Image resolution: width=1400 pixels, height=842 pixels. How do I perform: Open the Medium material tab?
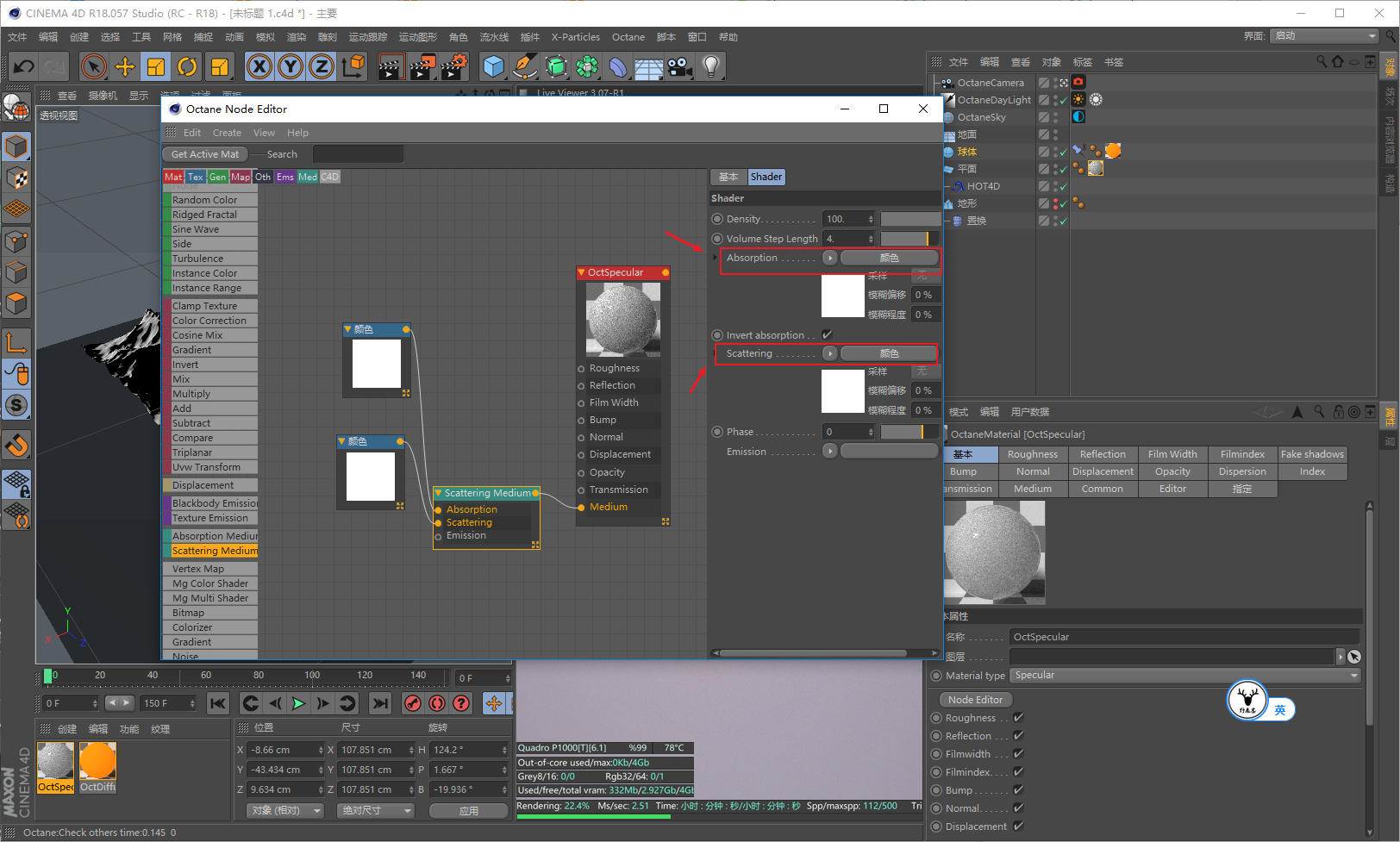tap(1033, 489)
